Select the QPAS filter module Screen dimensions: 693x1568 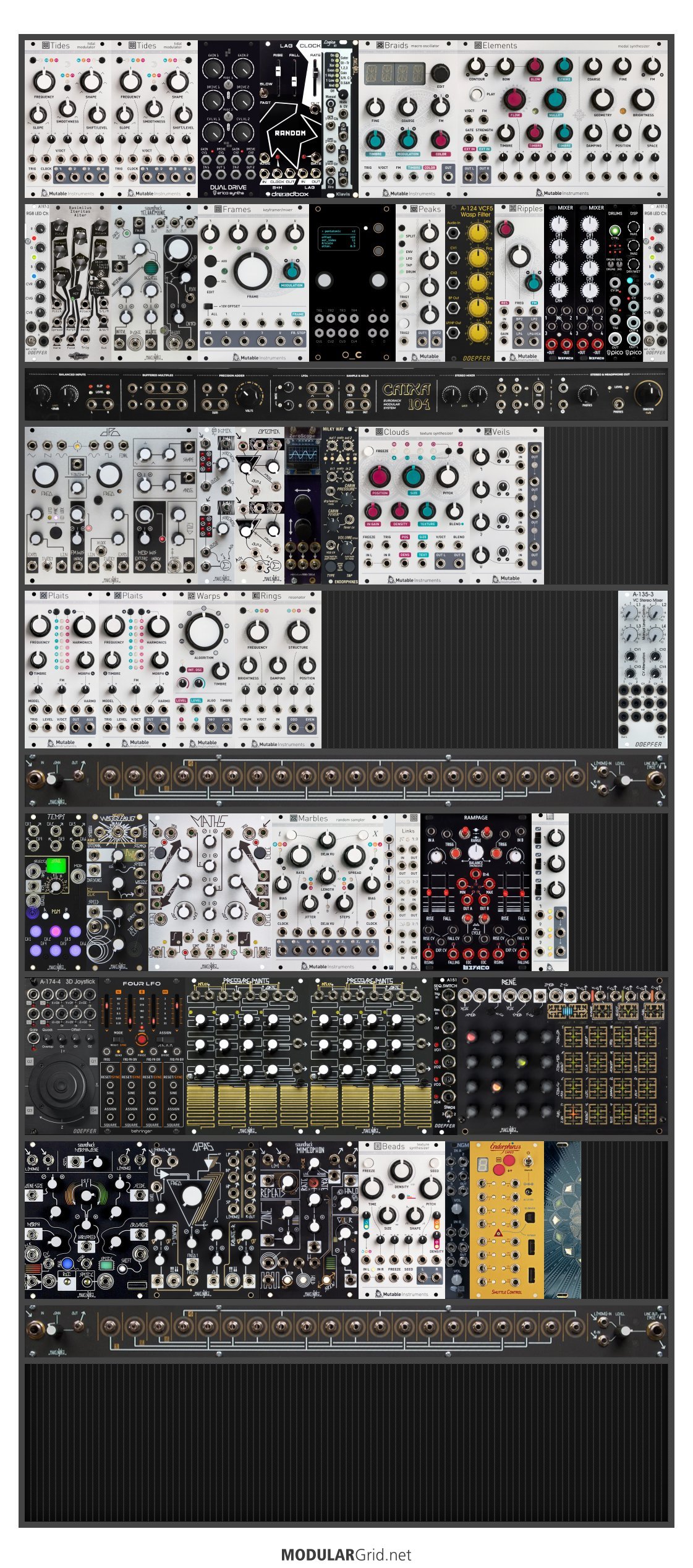coord(204,1220)
